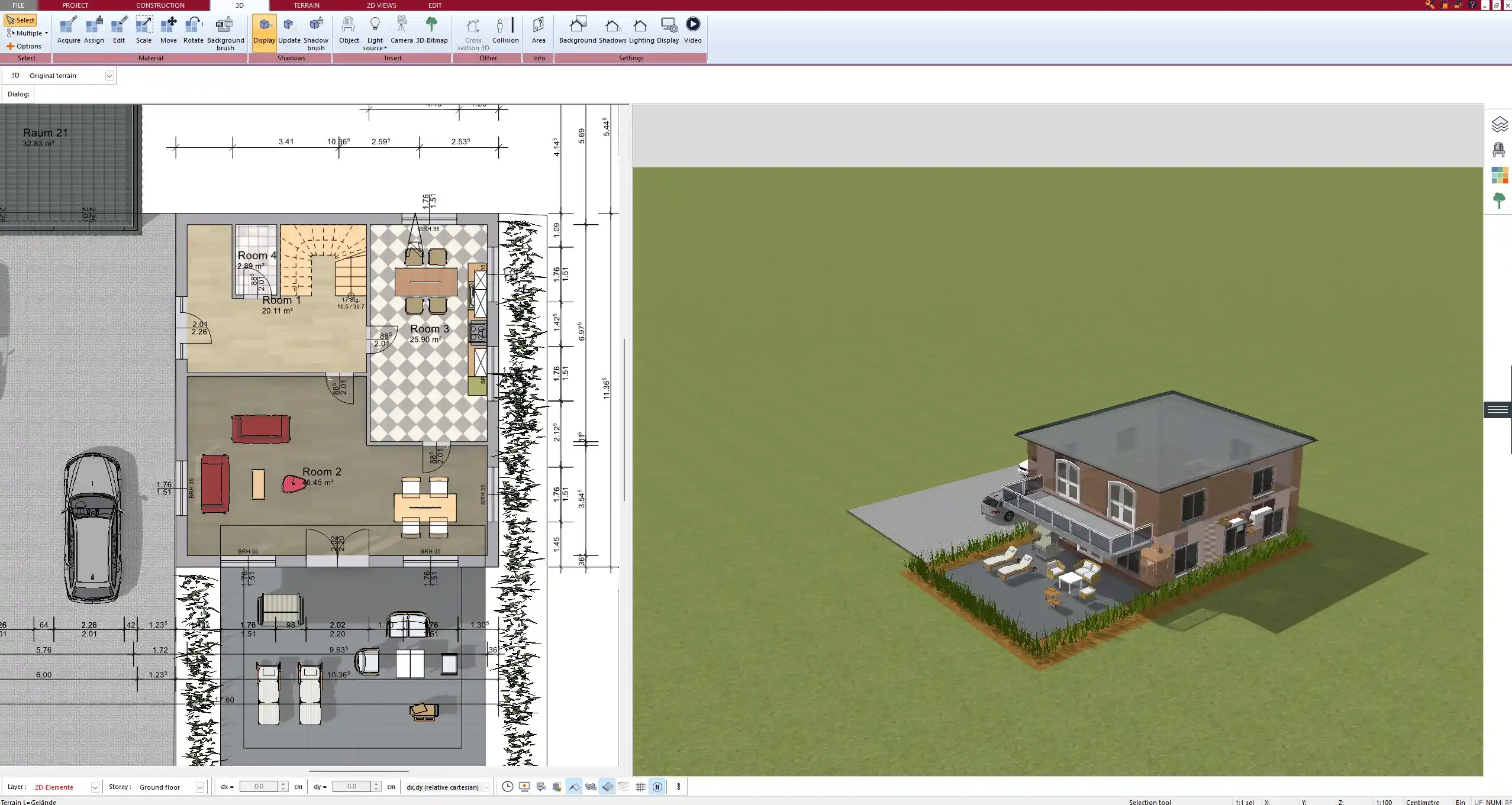Open the furniture catalog sidebar icon
This screenshot has width=1512, height=805.
1498,150
